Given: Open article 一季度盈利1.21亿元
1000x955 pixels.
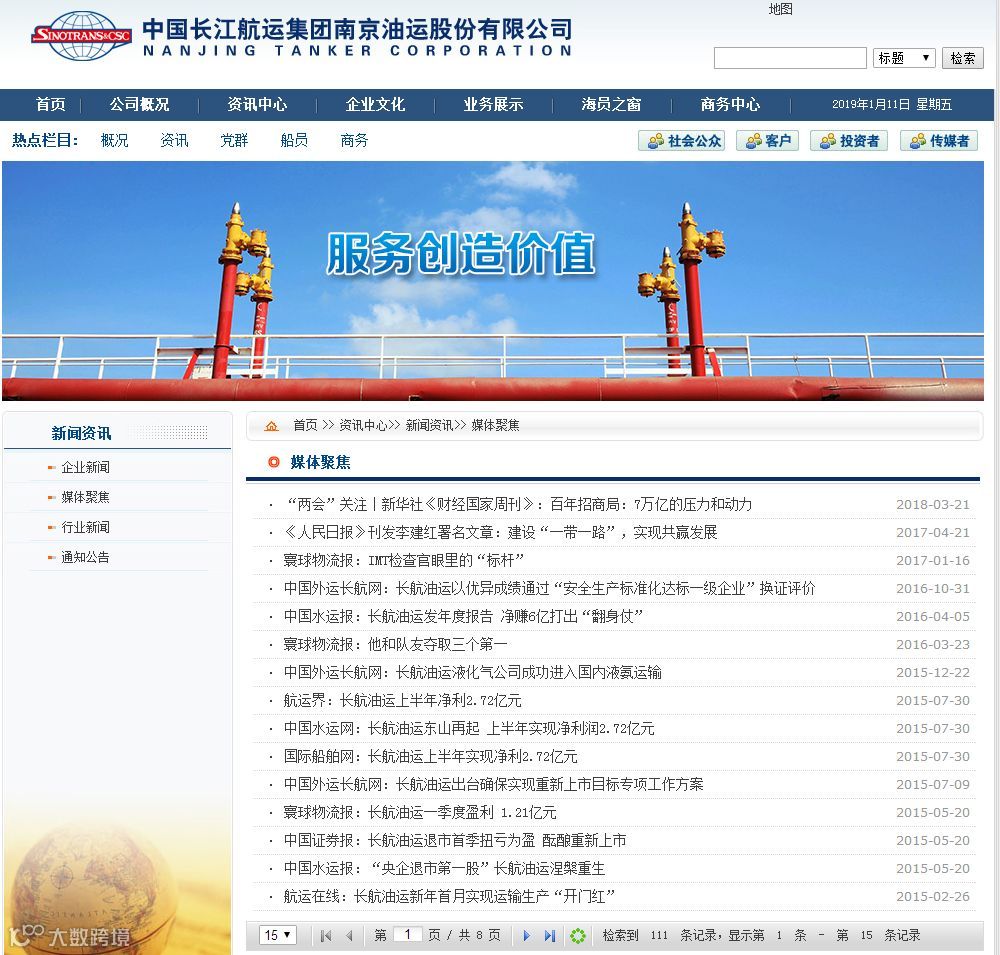Looking at the screenshot, I should click(420, 813).
